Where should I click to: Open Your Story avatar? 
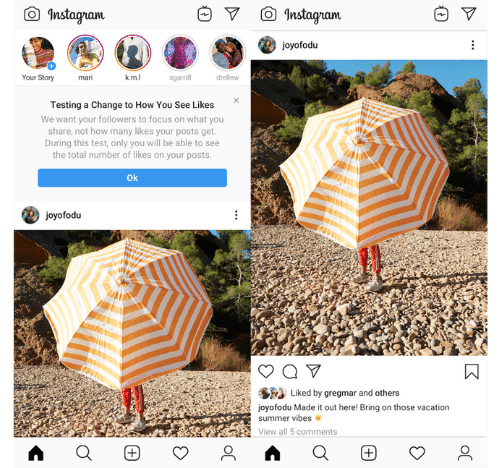coord(38,53)
